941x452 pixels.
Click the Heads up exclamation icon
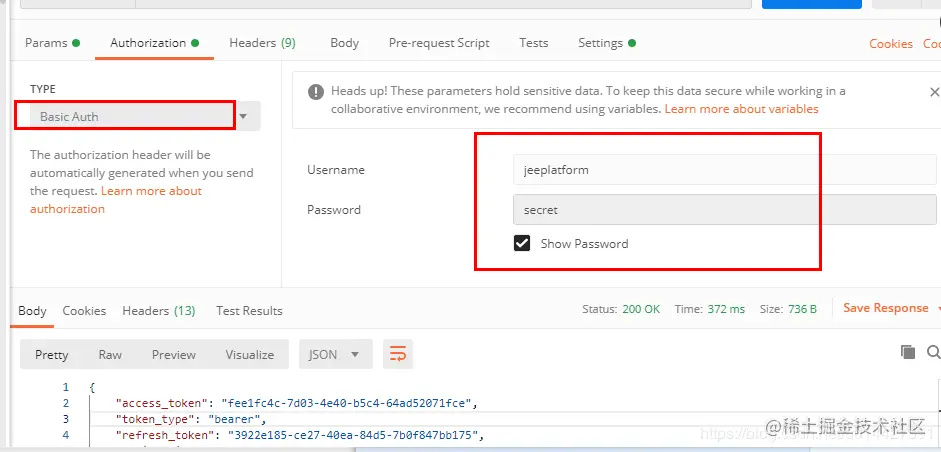(x=316, y=92)
